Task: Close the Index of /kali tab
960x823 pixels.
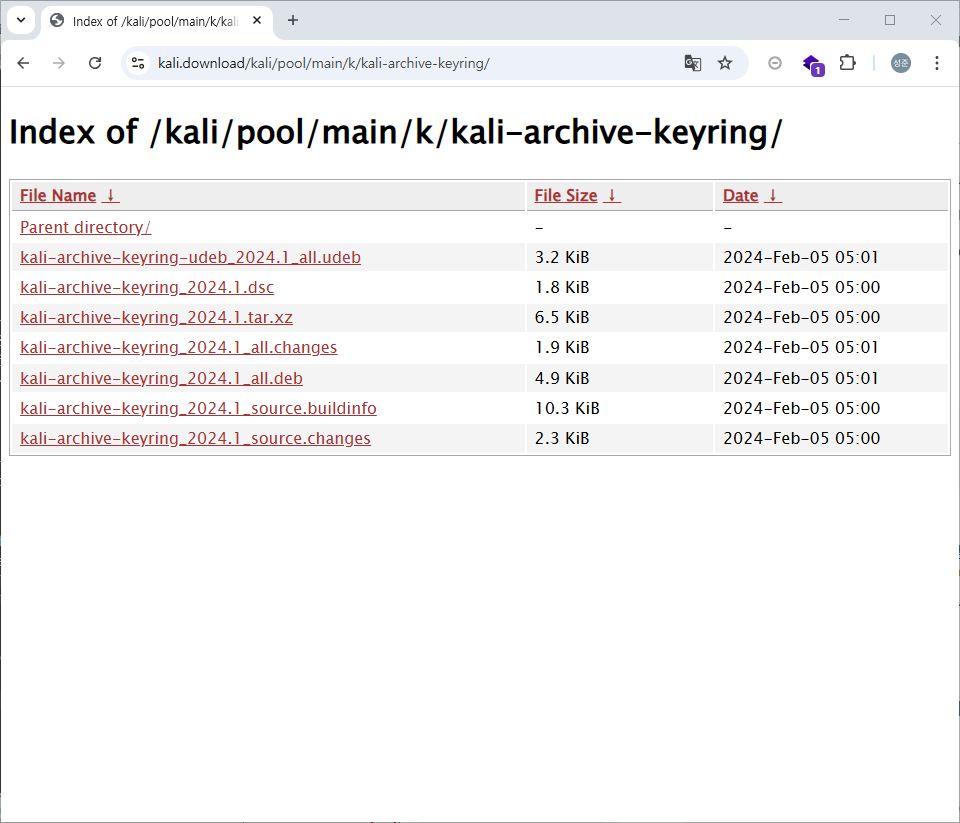Action: 257,20
